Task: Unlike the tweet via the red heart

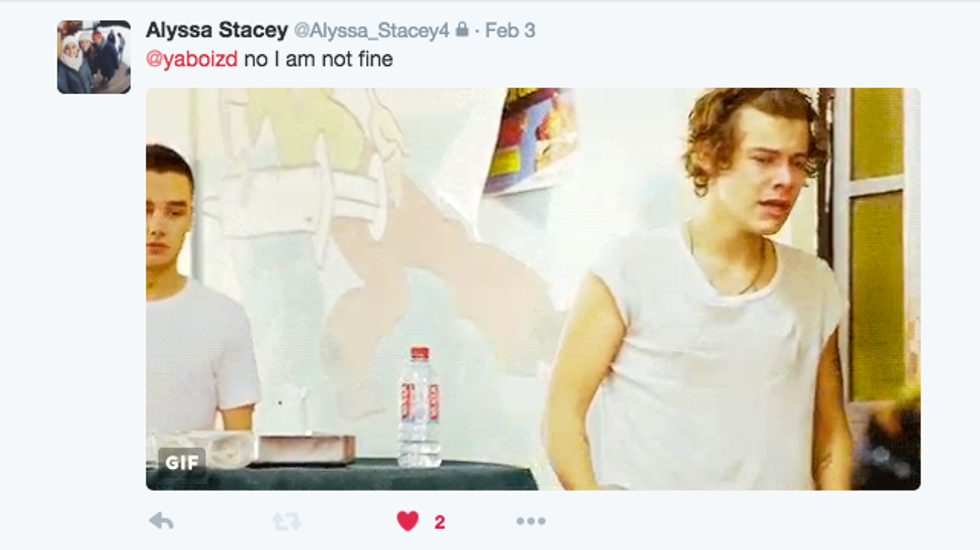Action: 408,521
